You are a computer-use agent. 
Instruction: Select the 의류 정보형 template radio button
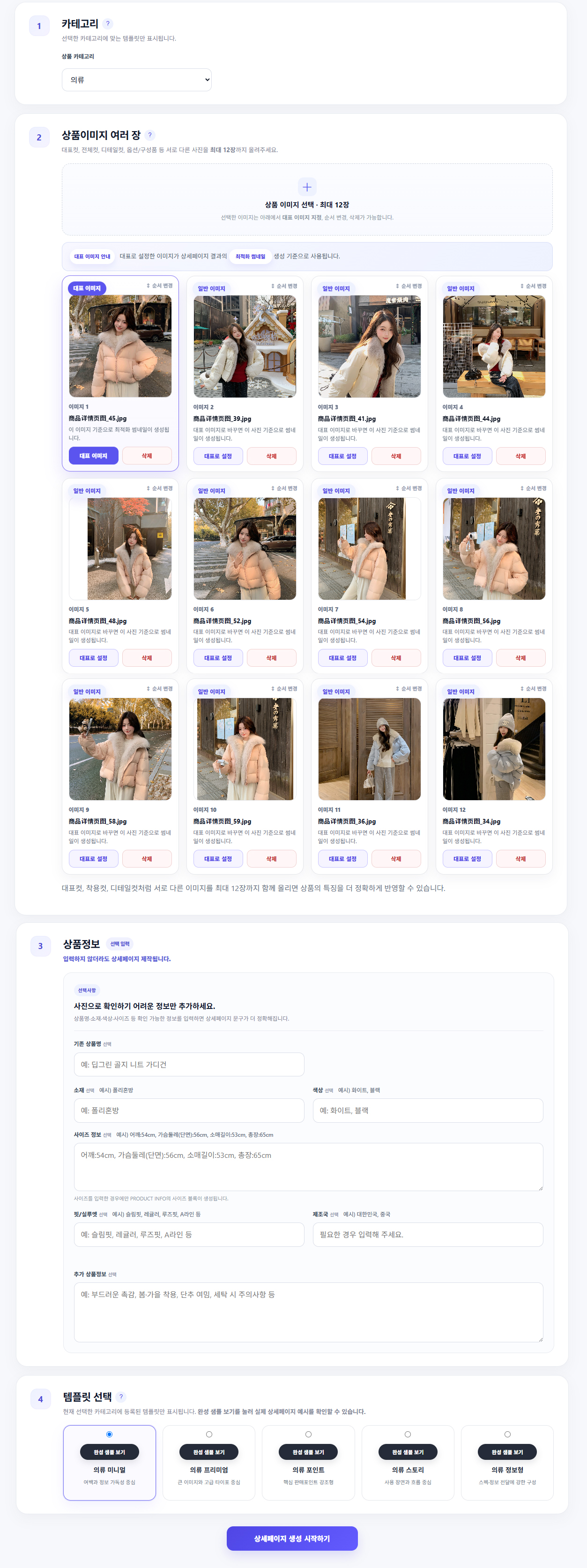507,1434
